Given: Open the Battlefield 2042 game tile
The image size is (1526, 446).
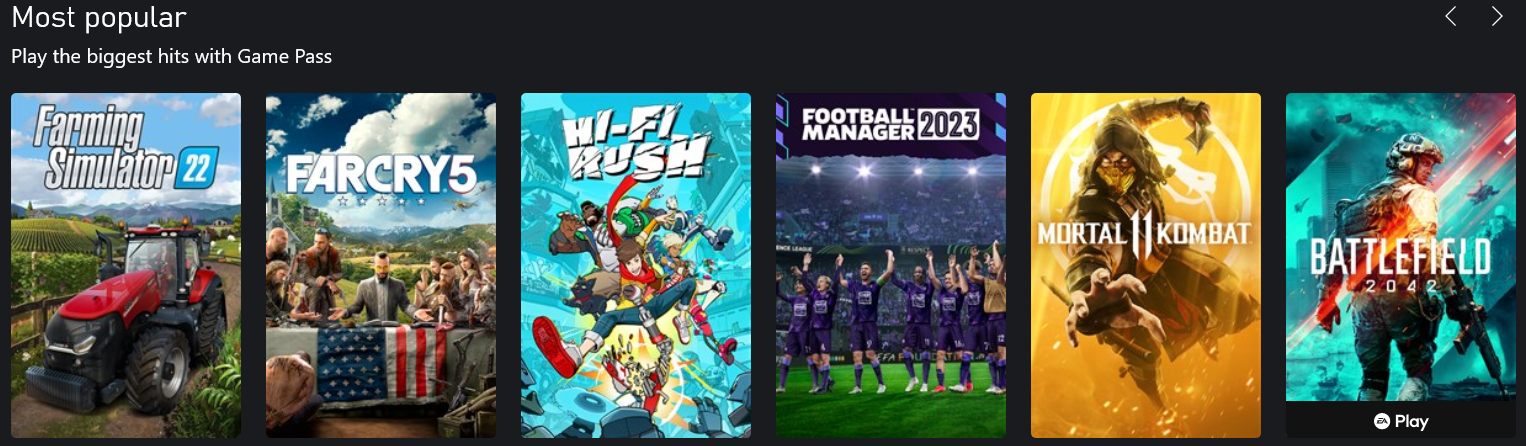Looking at the screenshot, I should 1401,248.
